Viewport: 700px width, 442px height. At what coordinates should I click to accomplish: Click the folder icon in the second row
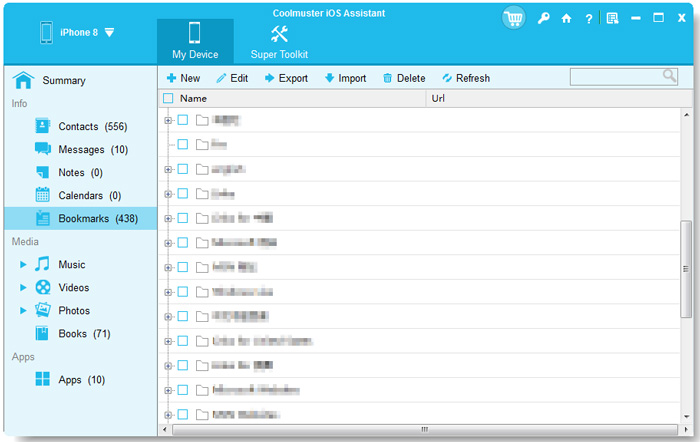pos(202,145)
